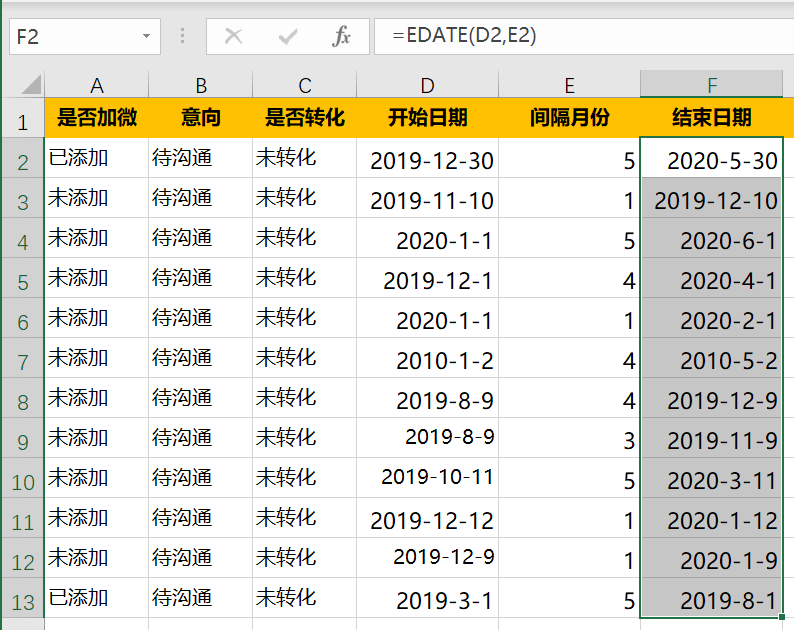Click the 开始日期 header cell
The image size is (794, 630).
tap(427, 118)
